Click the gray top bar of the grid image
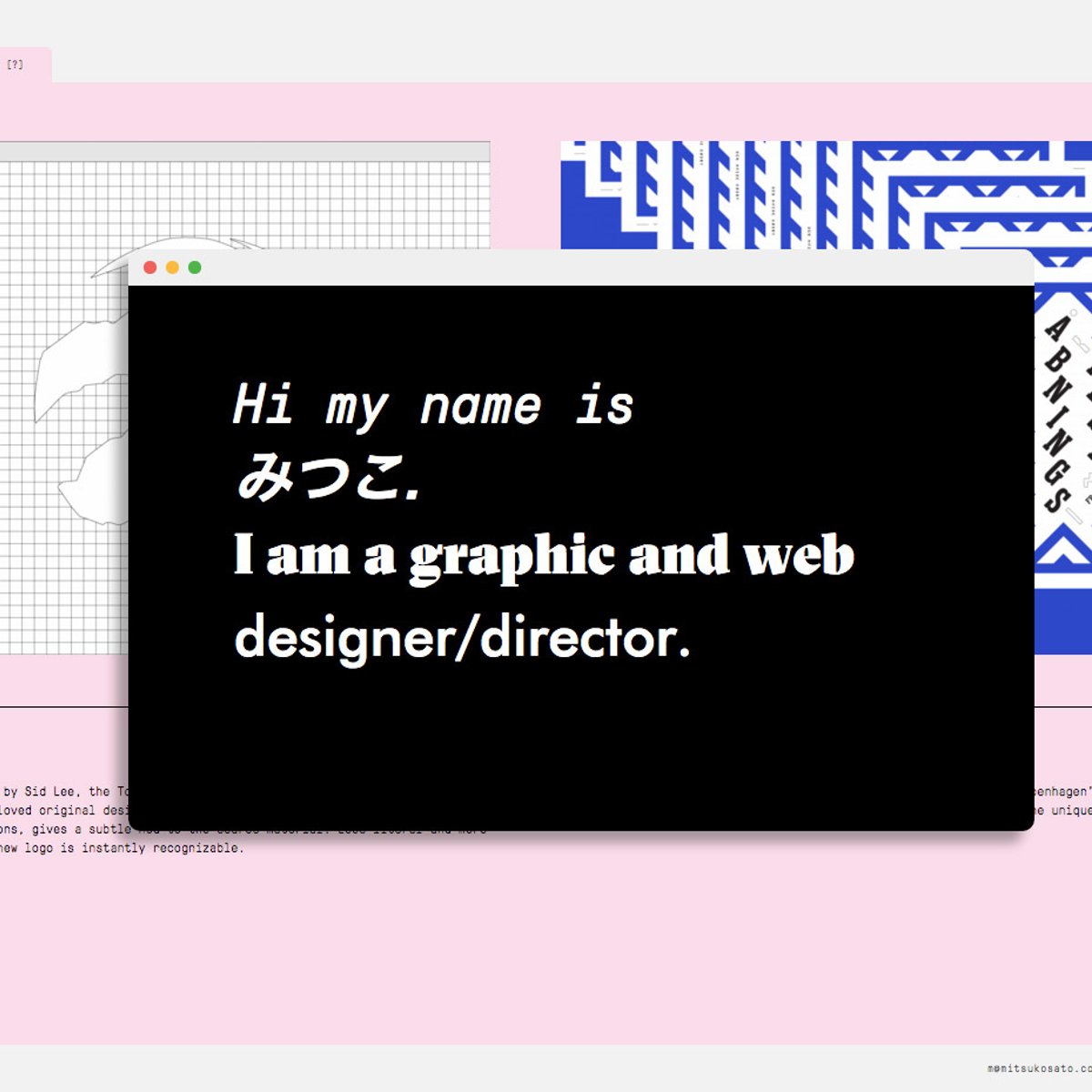This screenshot has width=1092, height=1092. [244, 151]
